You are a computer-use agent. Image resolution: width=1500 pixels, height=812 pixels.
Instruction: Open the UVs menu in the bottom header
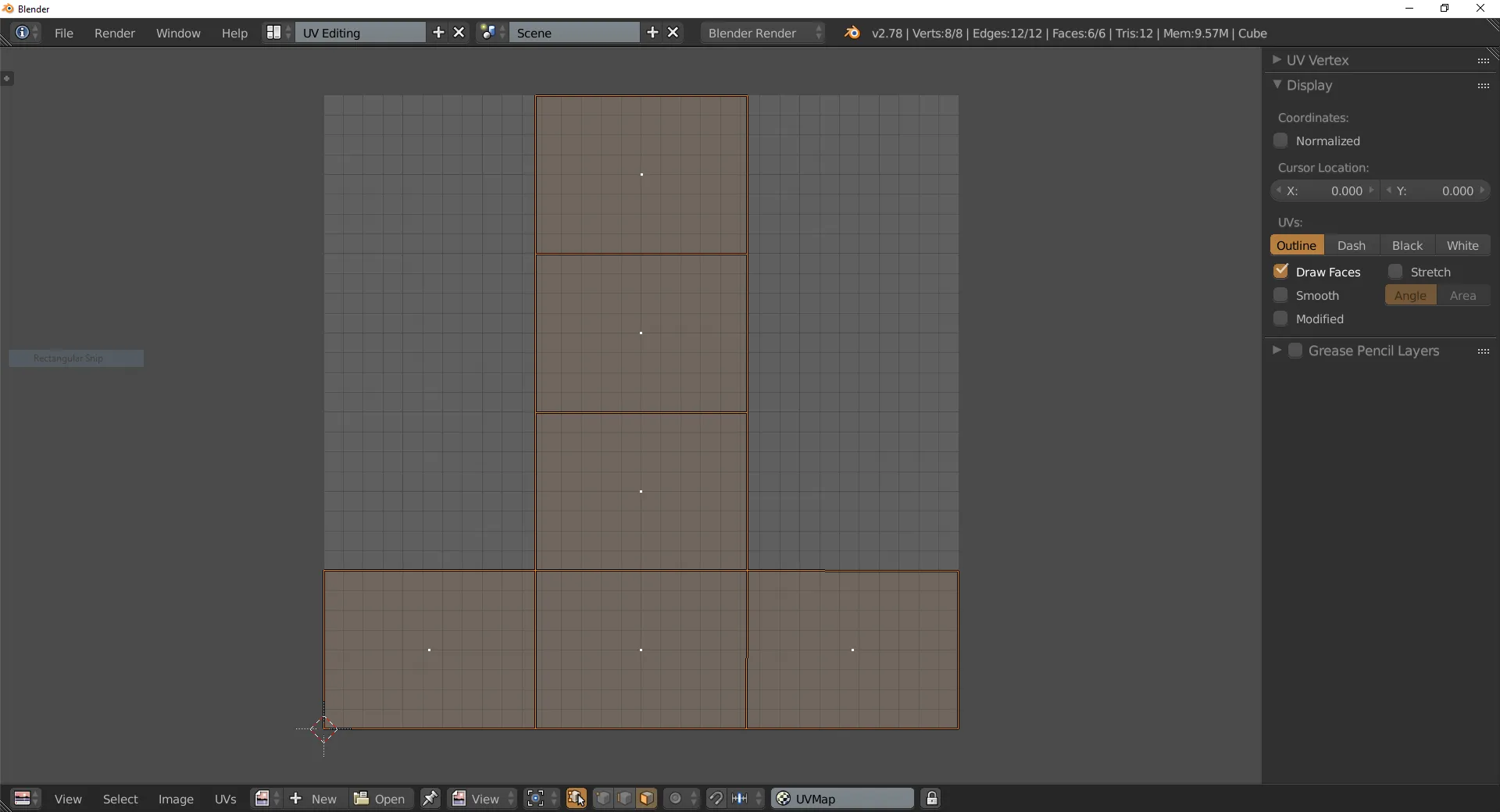225,799
